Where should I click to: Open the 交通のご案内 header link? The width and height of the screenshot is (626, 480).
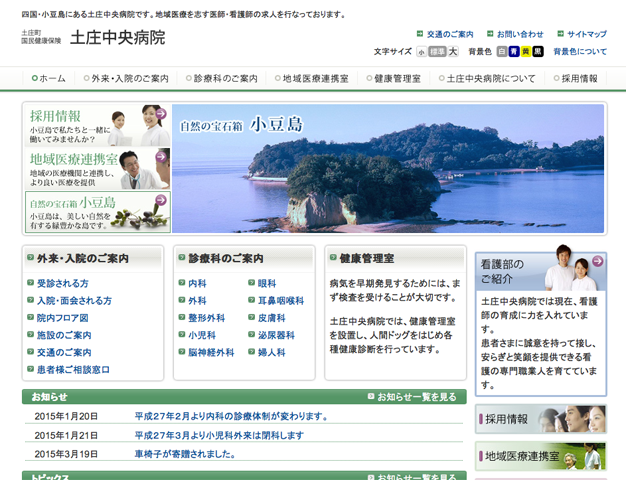[x=450, y=34]
